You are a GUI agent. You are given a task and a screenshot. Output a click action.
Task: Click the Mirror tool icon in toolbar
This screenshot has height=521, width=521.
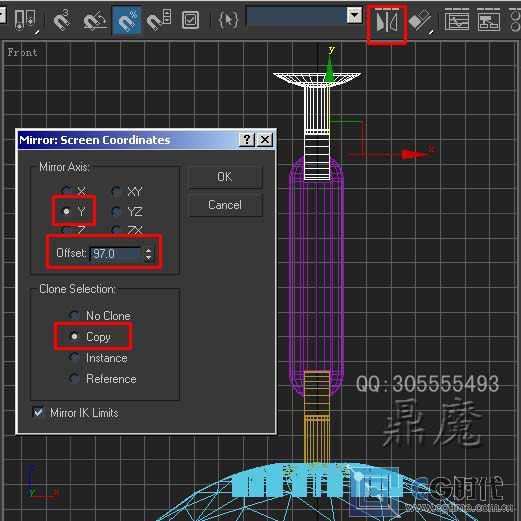pos(386,22)
